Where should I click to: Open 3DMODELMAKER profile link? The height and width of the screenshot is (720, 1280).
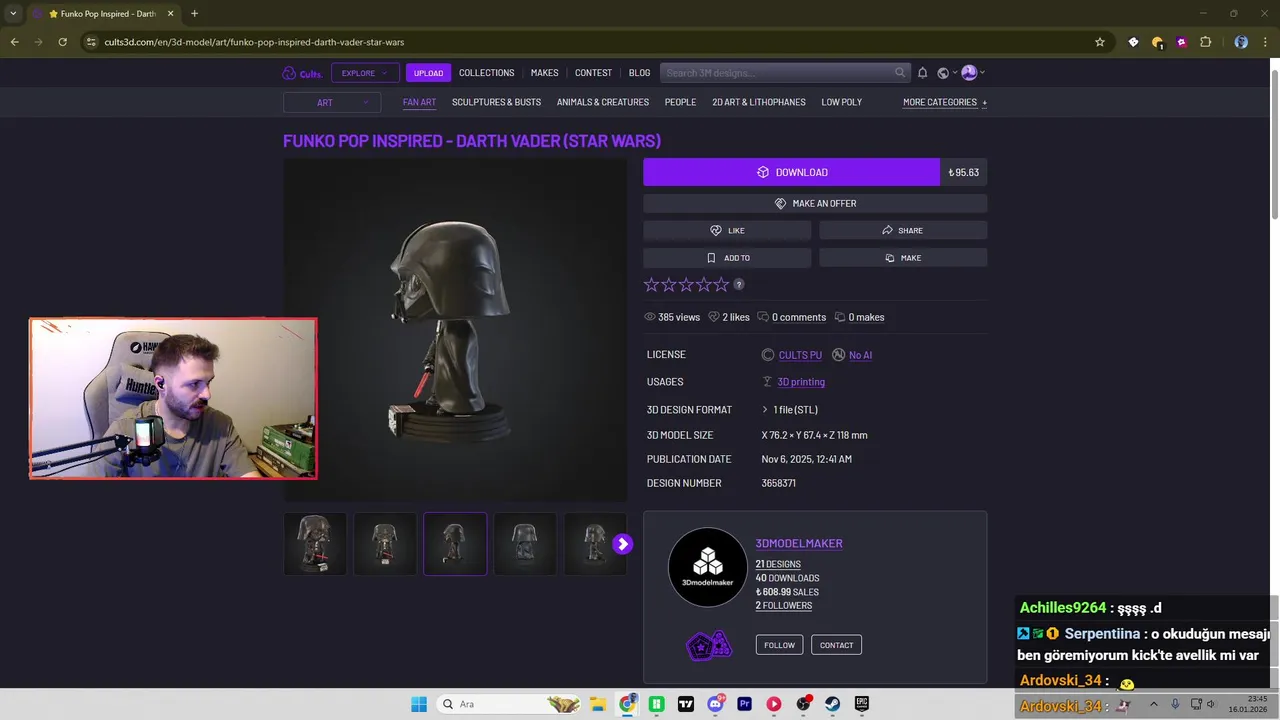click(799, 544)
